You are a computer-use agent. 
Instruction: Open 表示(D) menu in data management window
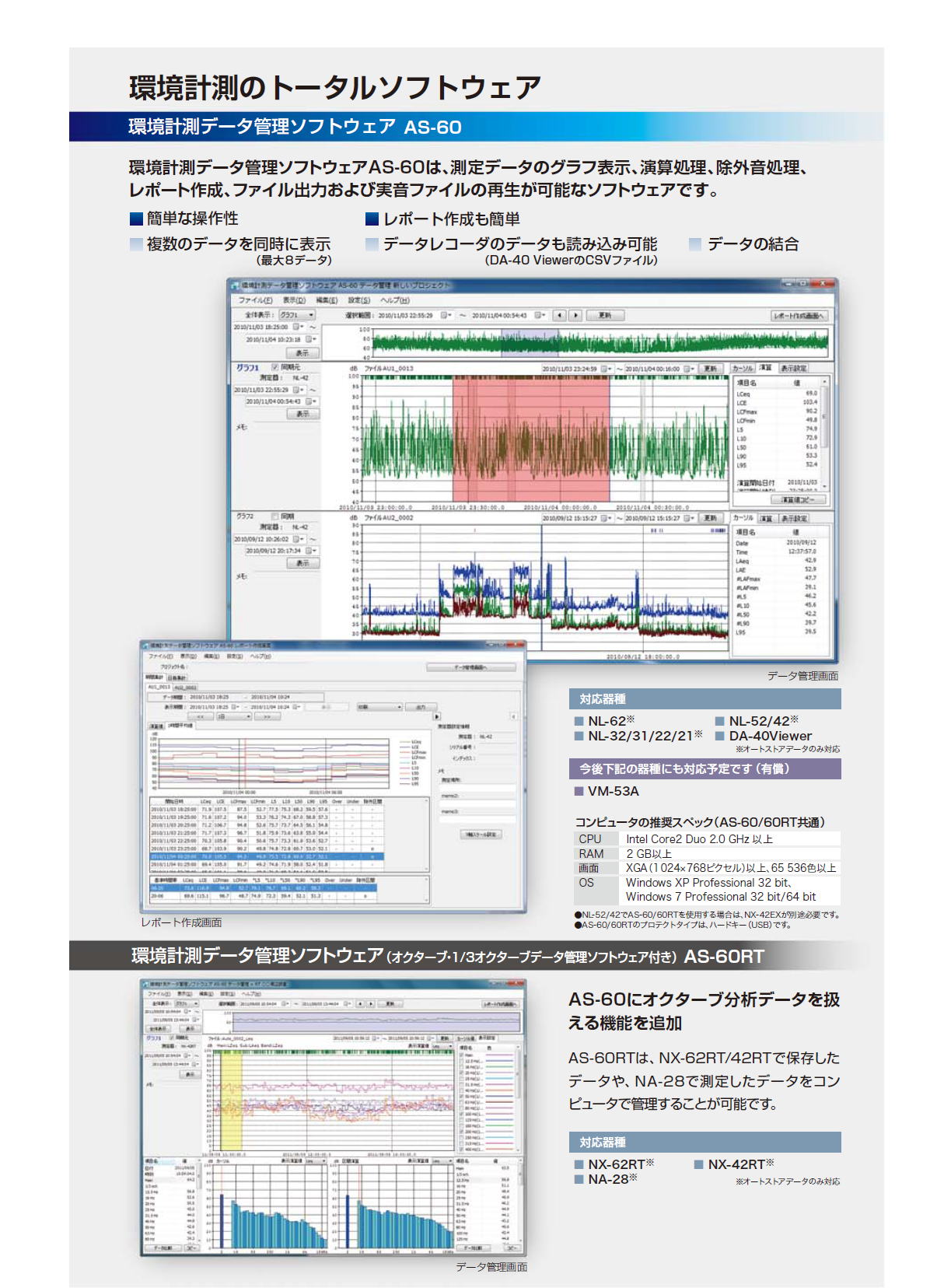pyautogui.click(x=293, y=299)
